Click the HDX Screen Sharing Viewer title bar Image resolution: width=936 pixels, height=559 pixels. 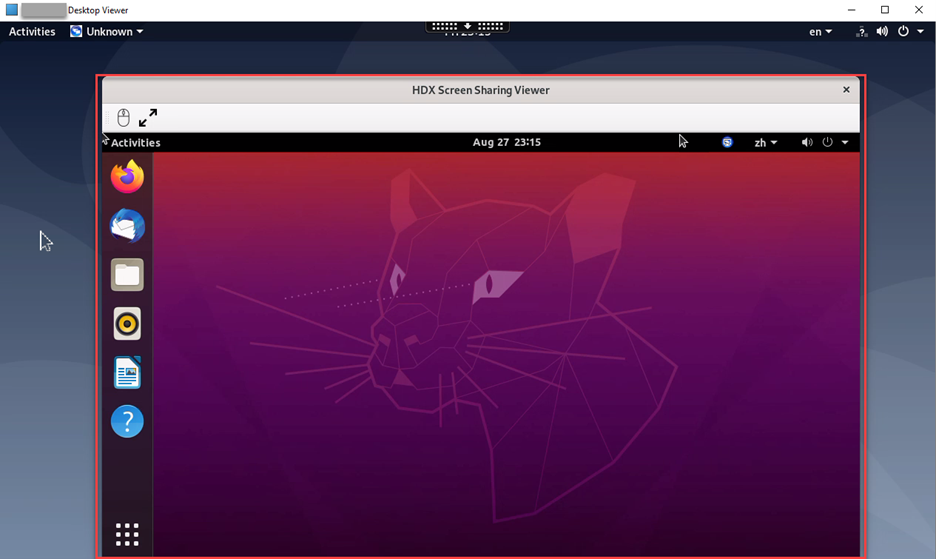click(x=481, y=90)
